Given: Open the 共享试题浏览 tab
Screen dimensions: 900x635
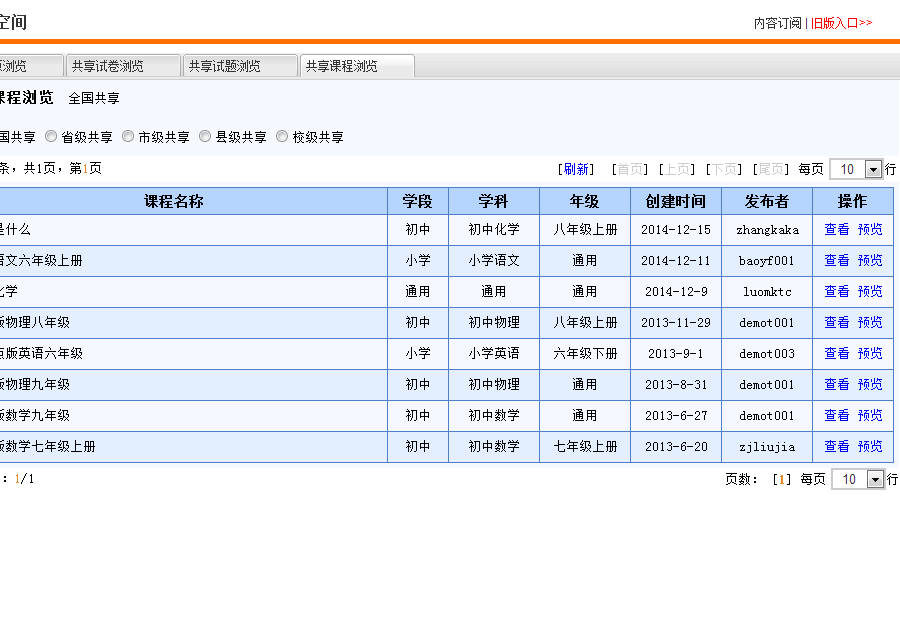Looking at the screenshot, I should pos(240,66).
